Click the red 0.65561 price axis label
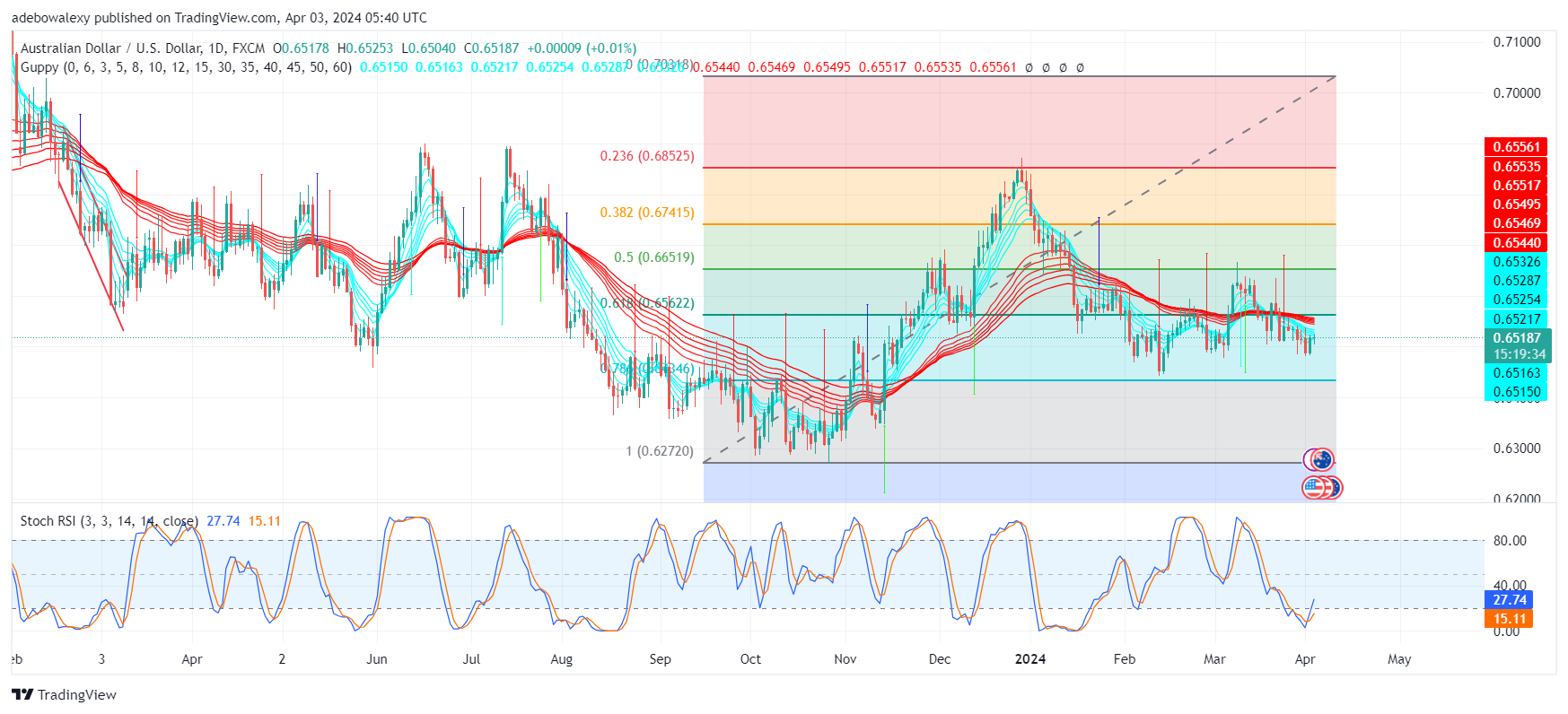Screen dimensions: 1568x714 pyautogui.click(x=1516, y=147)
